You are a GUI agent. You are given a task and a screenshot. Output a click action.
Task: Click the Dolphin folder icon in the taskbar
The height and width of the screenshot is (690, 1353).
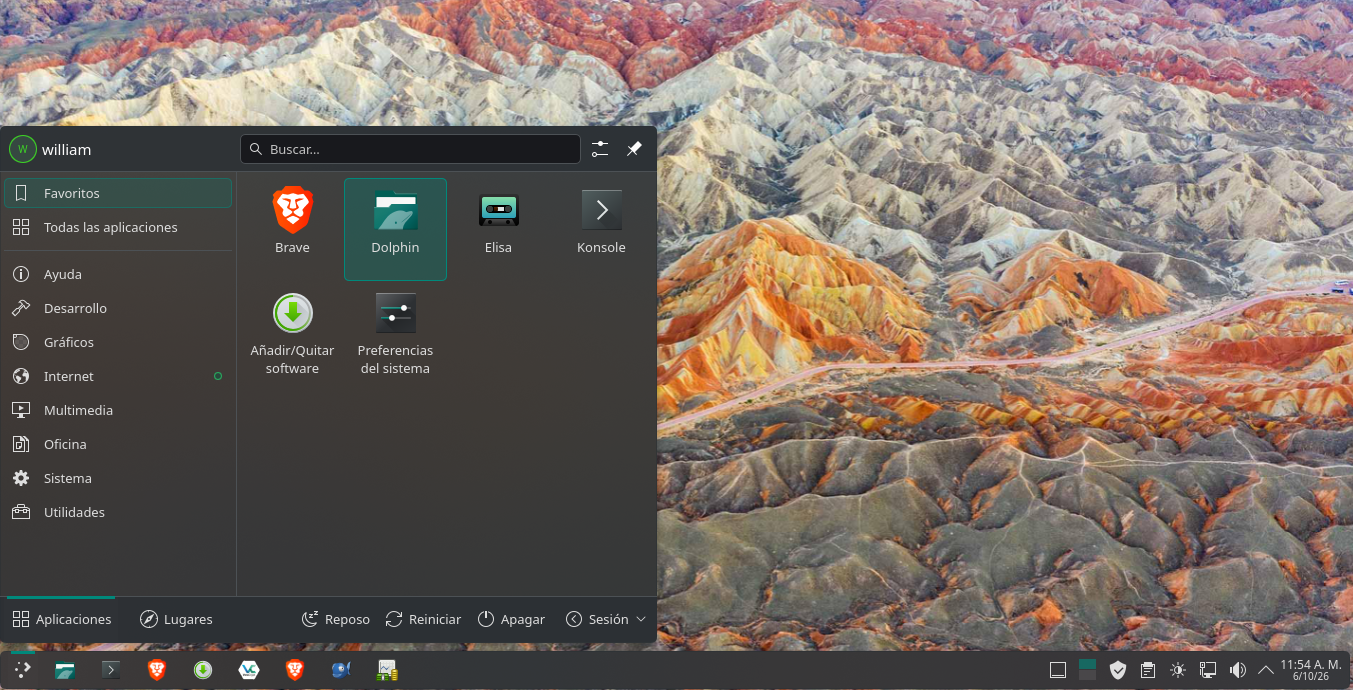[65, 670]
